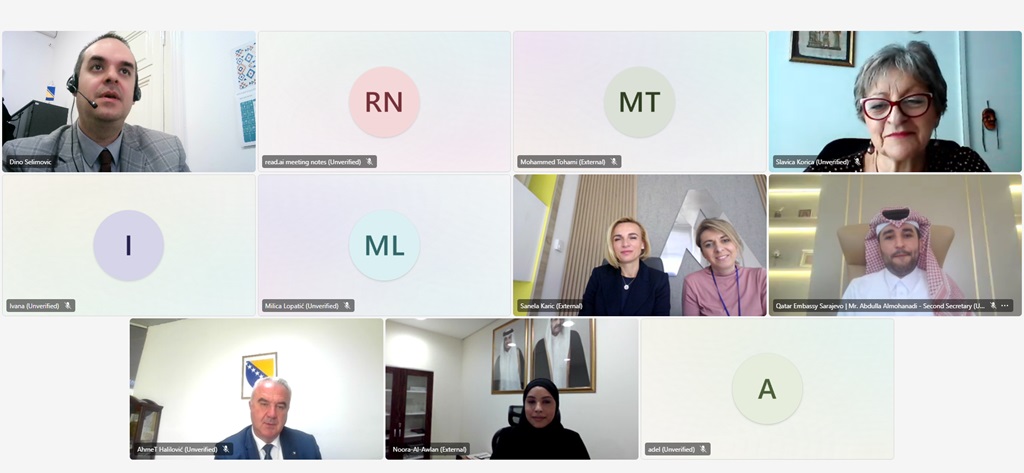Click the Sanela Karic video tile
The image size is (1024, 473).
tap(639, 245)
